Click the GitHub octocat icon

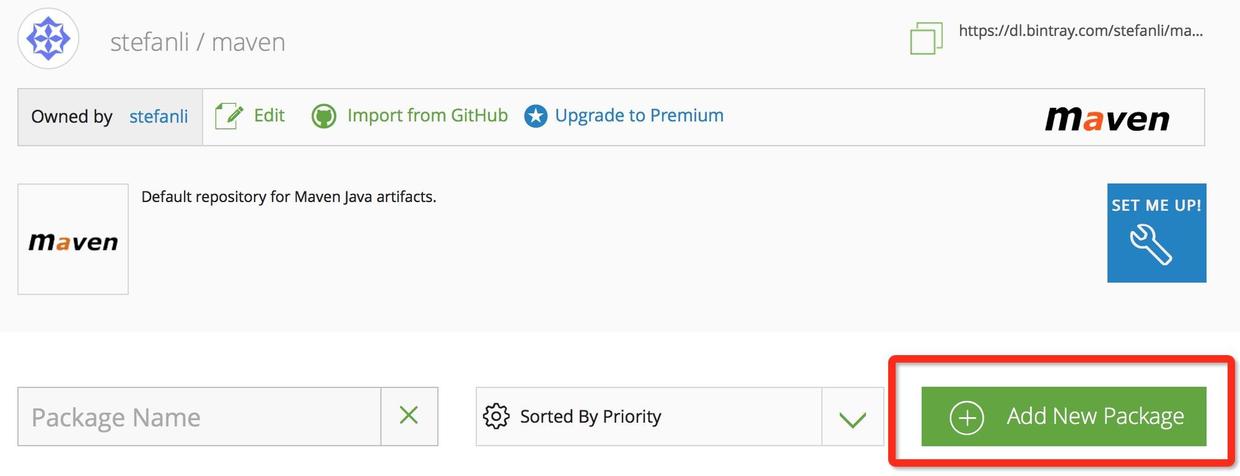(x=324, y=116)
